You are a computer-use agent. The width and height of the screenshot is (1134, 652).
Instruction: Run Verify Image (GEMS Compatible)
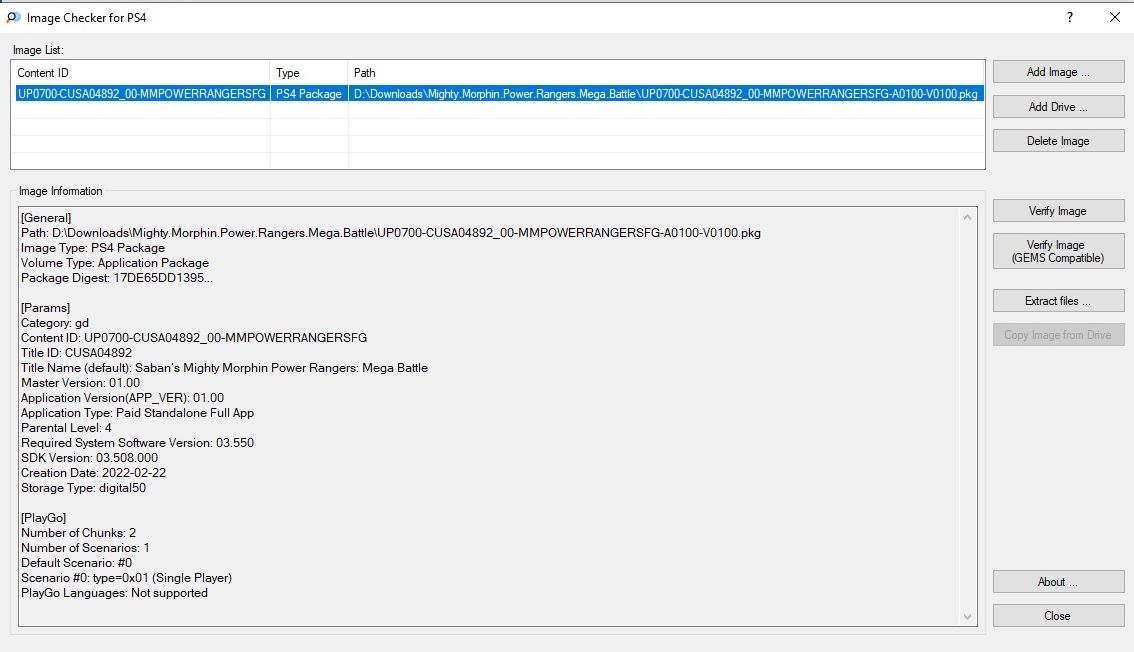pyautogui.click(x=1058, y=251)
